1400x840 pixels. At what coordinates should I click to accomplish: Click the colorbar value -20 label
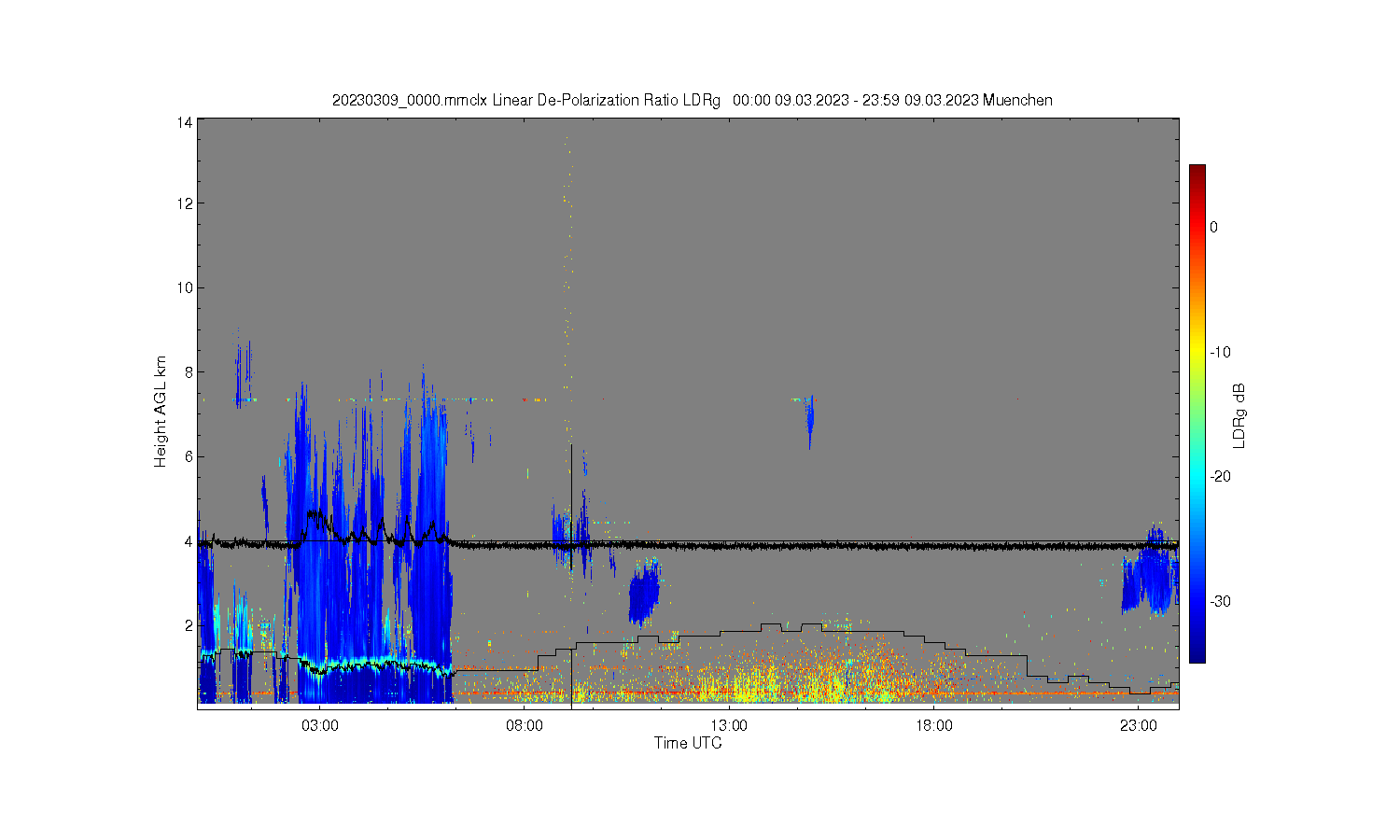point(1220,476)
